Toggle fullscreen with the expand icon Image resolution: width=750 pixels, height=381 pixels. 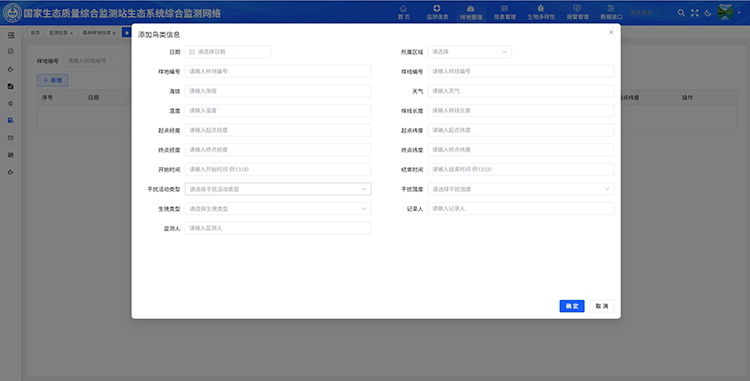coord(695,13)
